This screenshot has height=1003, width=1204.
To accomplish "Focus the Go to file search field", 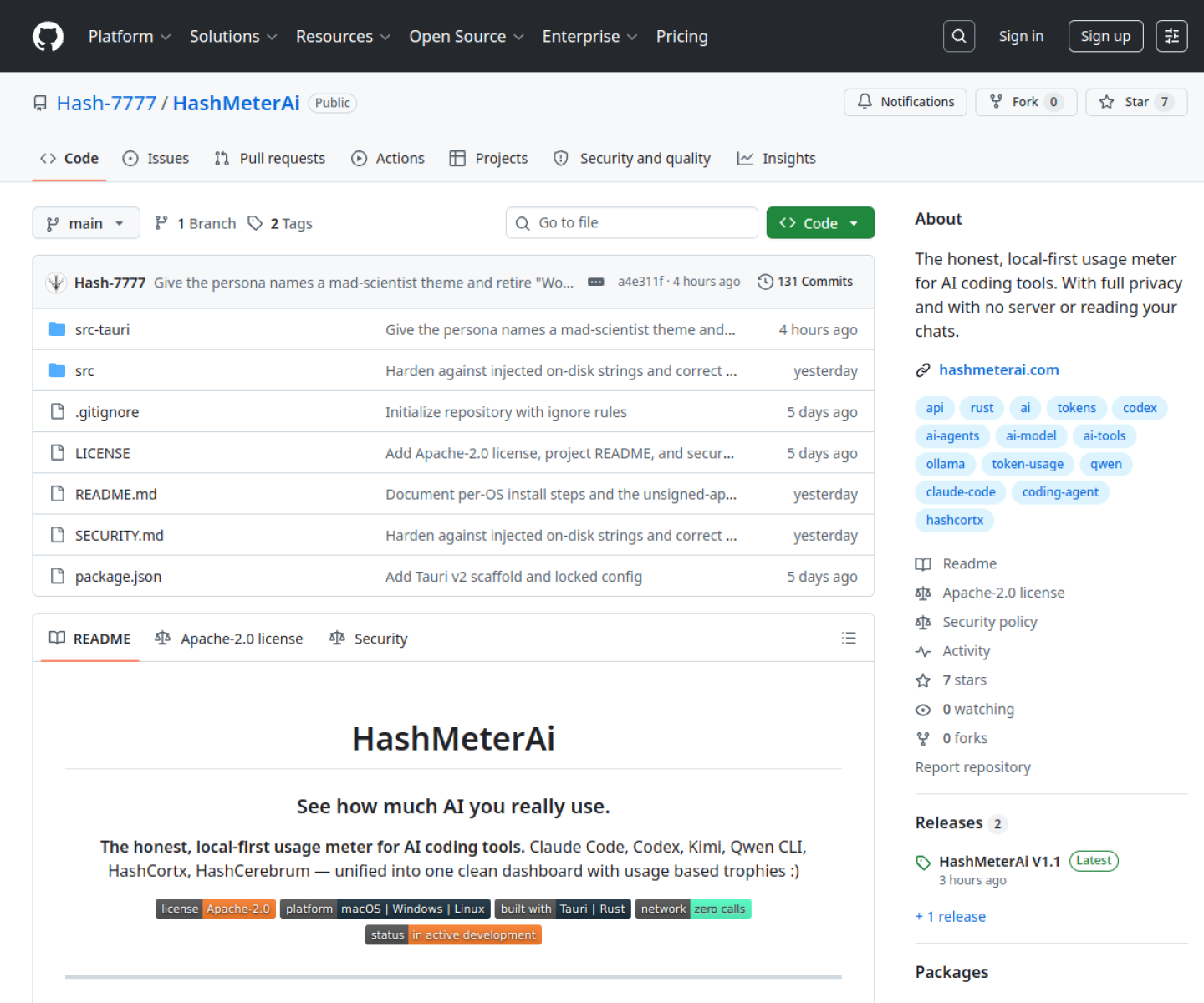I will 632,223.
